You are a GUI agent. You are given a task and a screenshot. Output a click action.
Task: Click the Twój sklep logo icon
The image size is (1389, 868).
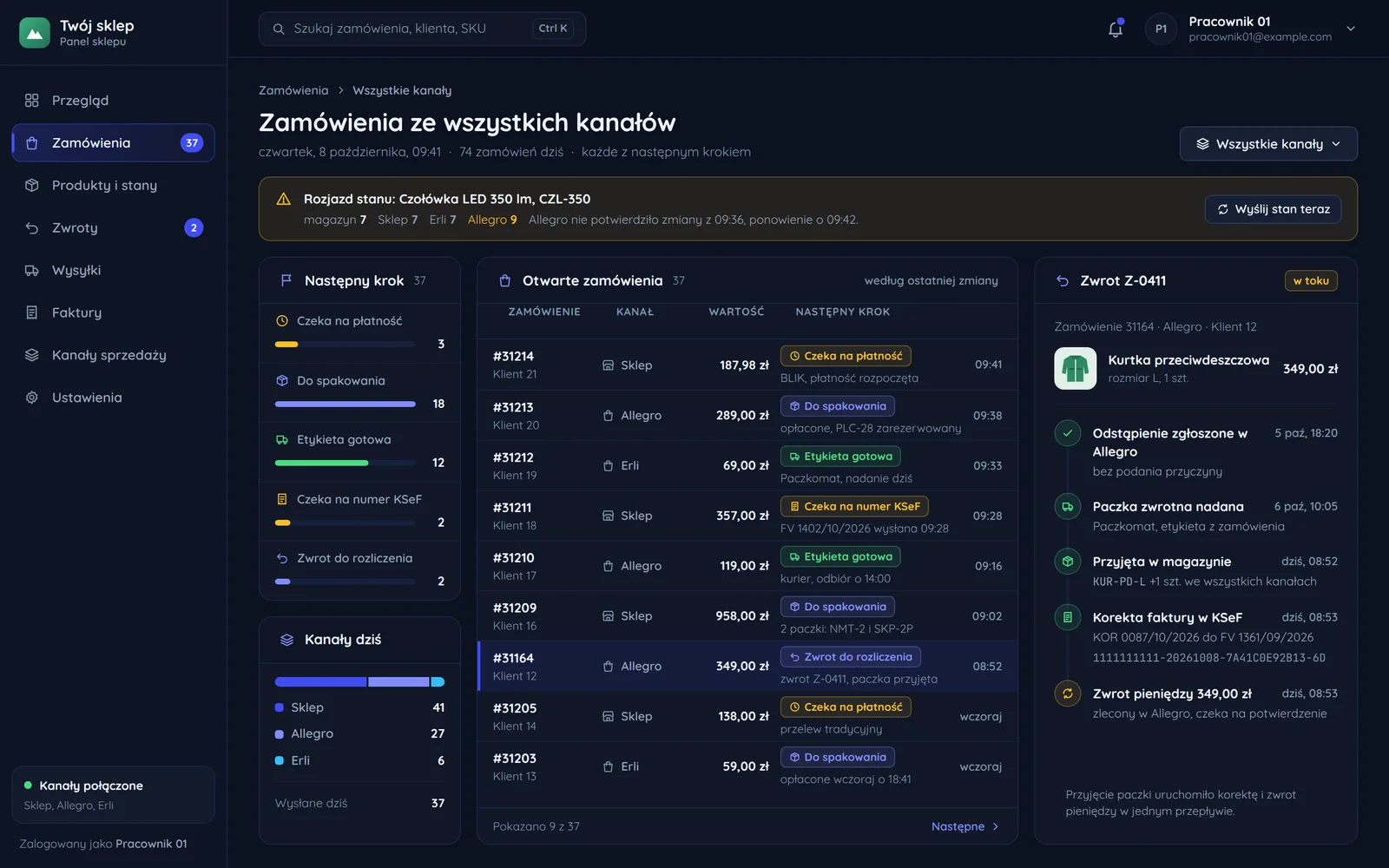35,33
